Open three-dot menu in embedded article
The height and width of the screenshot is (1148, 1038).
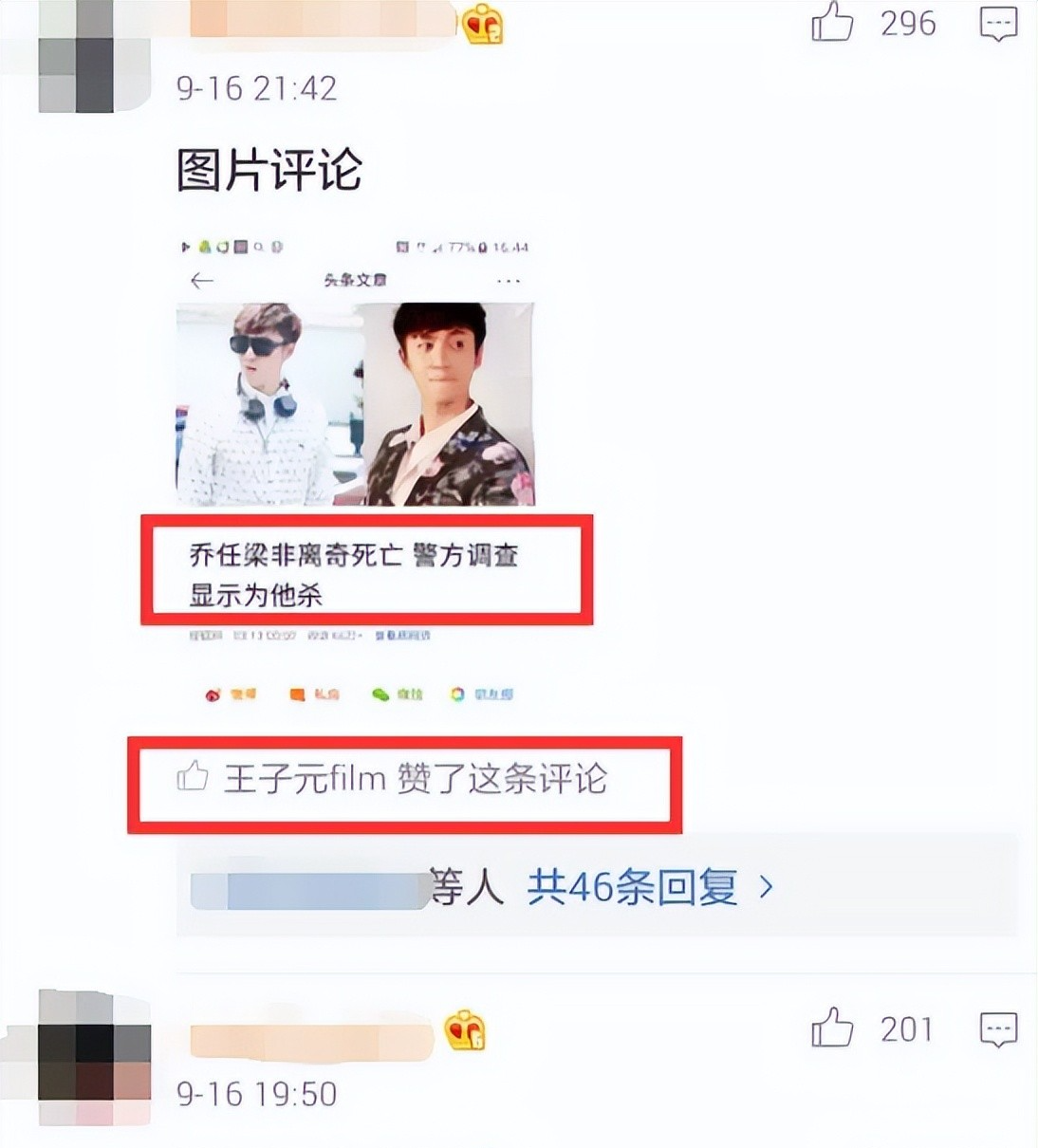509,281
